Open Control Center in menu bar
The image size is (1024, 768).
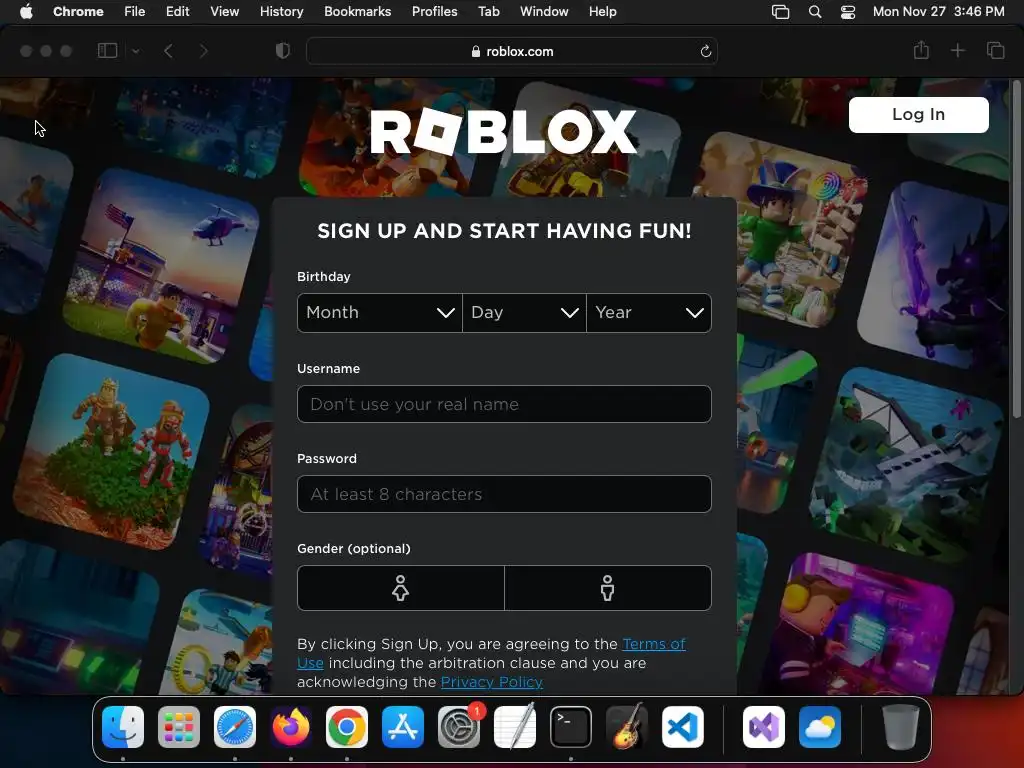848,11
